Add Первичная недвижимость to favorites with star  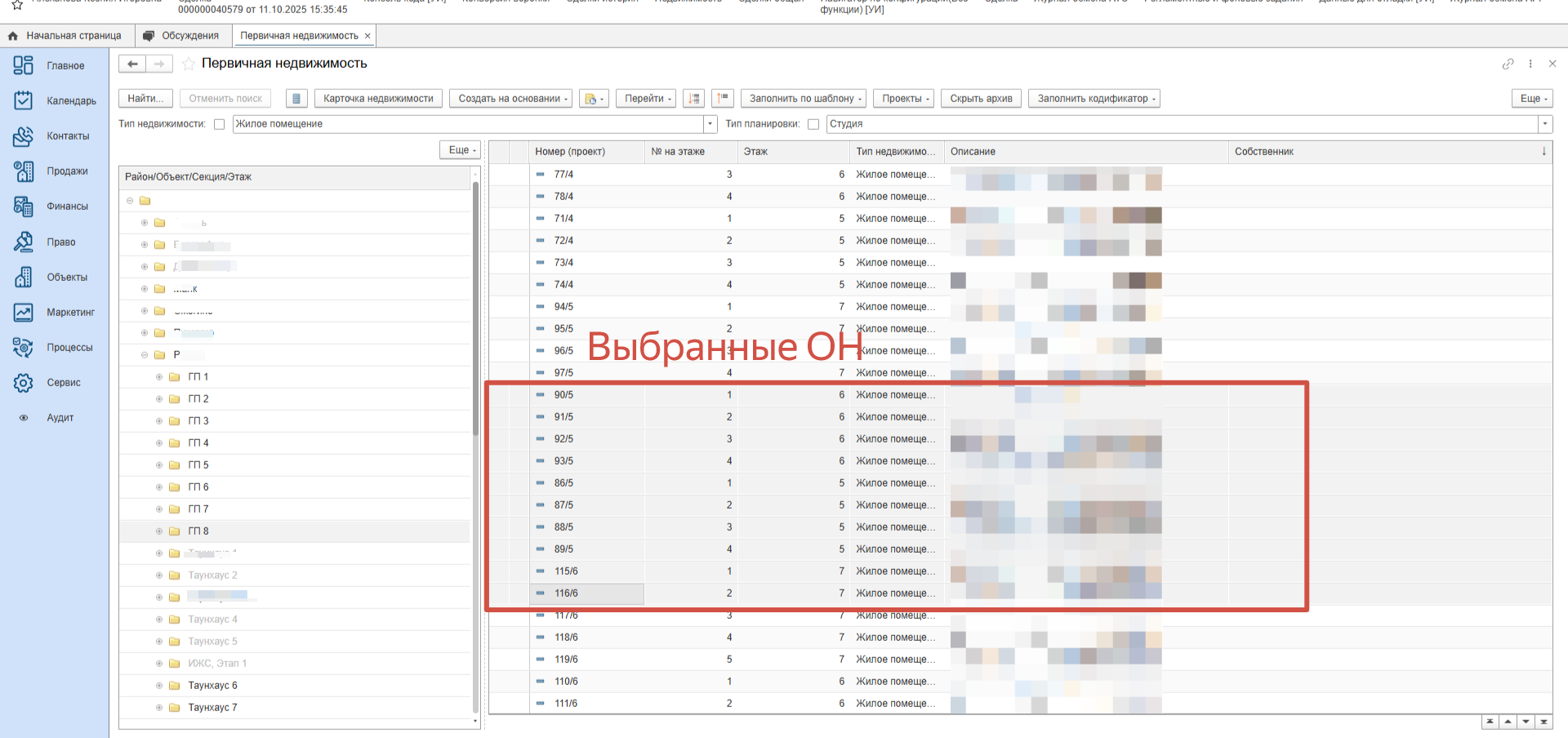(189, 64)
